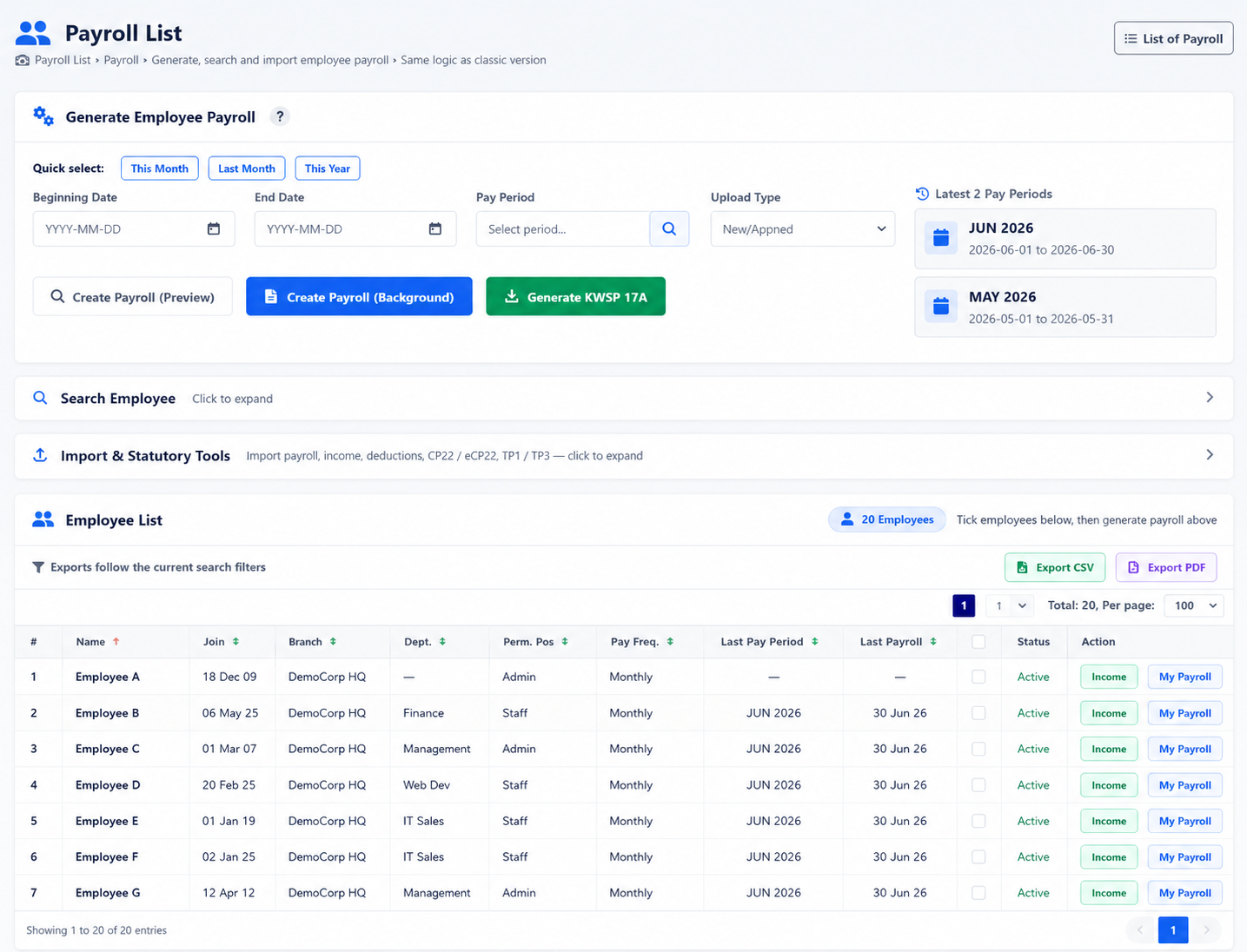Select the Last Month quick option
The width and height of the screenshot is (1247, 952).
pos(247,169)
